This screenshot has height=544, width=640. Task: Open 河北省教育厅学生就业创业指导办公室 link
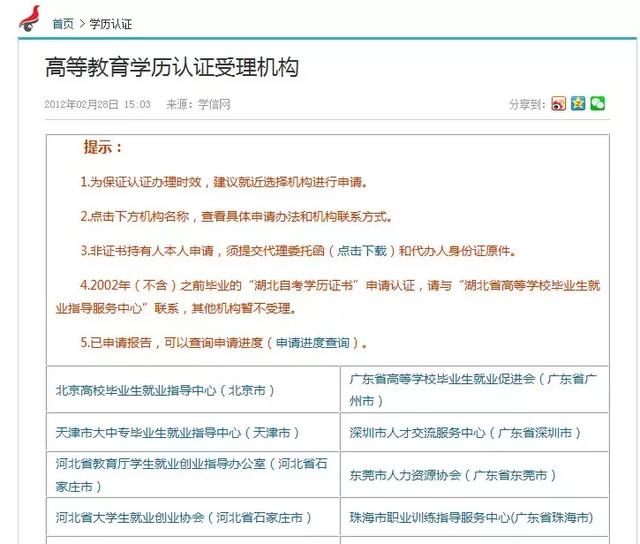191,475
